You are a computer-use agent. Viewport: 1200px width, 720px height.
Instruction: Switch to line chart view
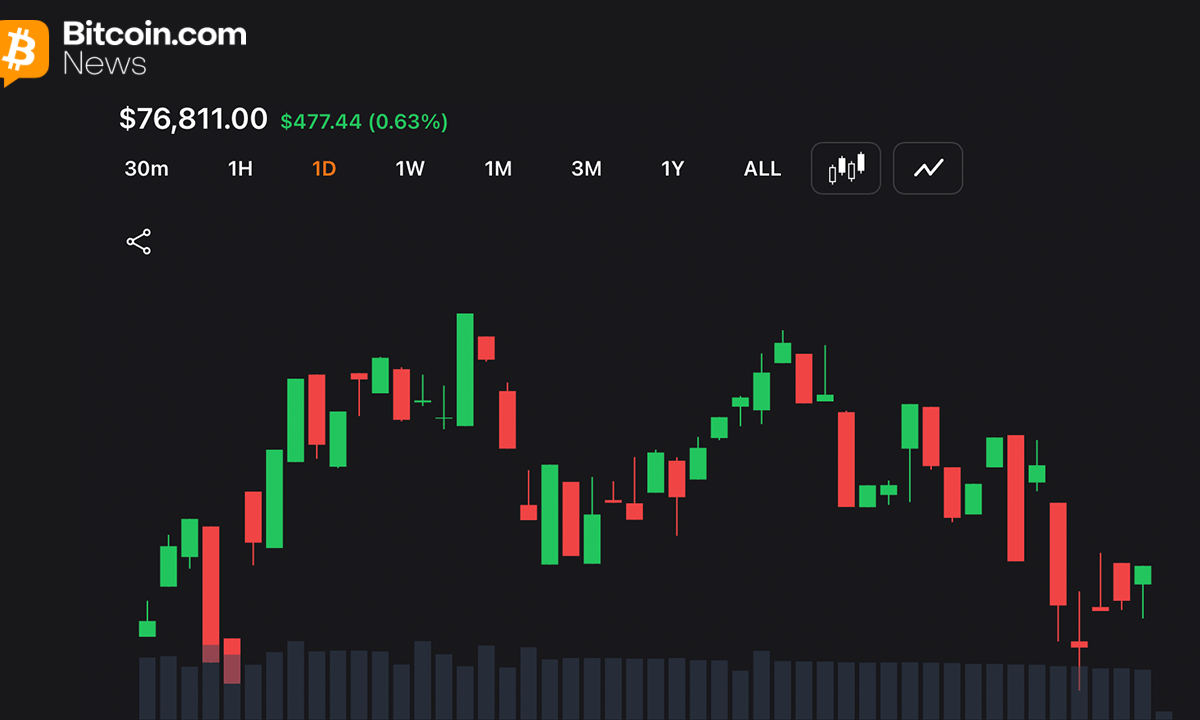click(x=928, y=168)
